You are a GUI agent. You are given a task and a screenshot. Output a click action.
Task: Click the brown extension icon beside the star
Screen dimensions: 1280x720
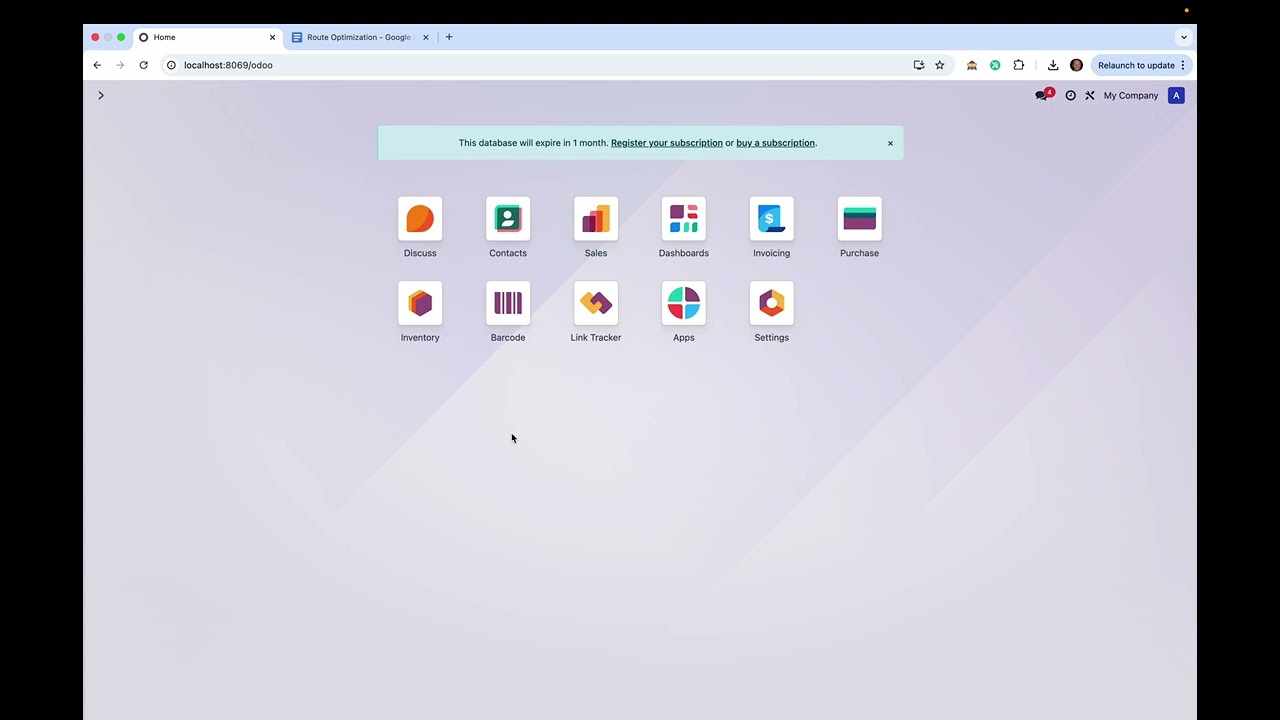(x=971, y=65)
